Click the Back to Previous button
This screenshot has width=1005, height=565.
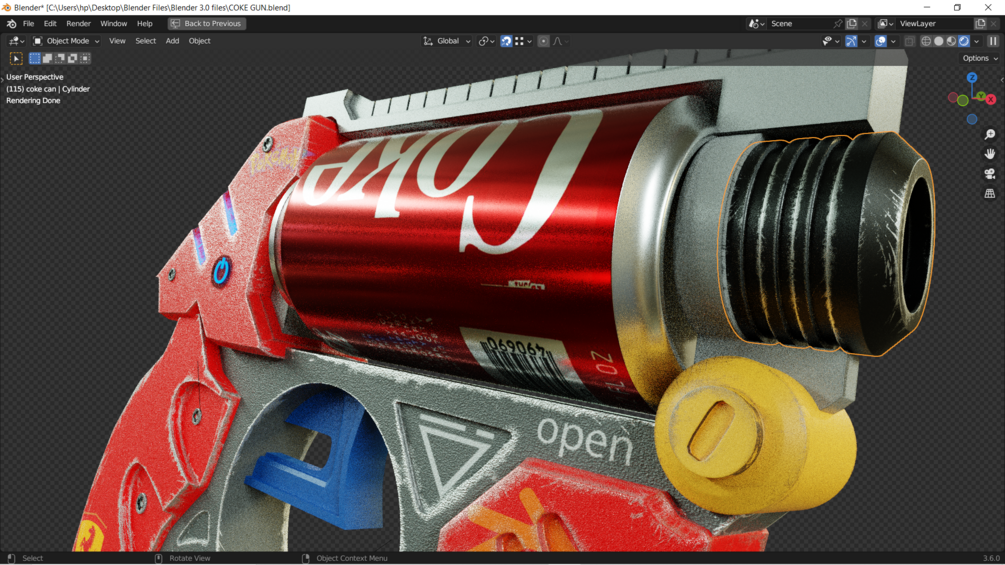(206, 24)
